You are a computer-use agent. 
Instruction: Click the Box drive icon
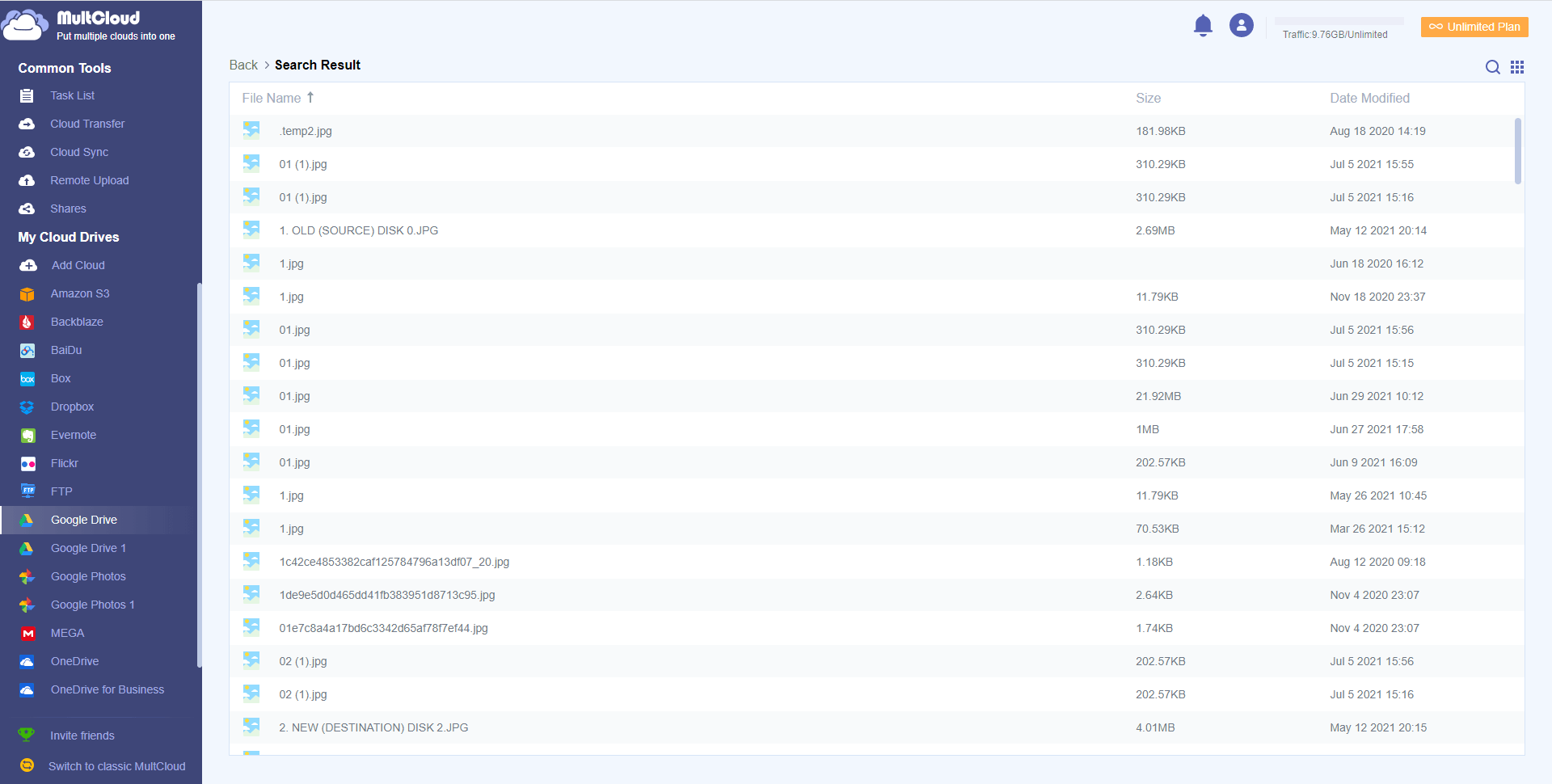(x=27, y=378)
